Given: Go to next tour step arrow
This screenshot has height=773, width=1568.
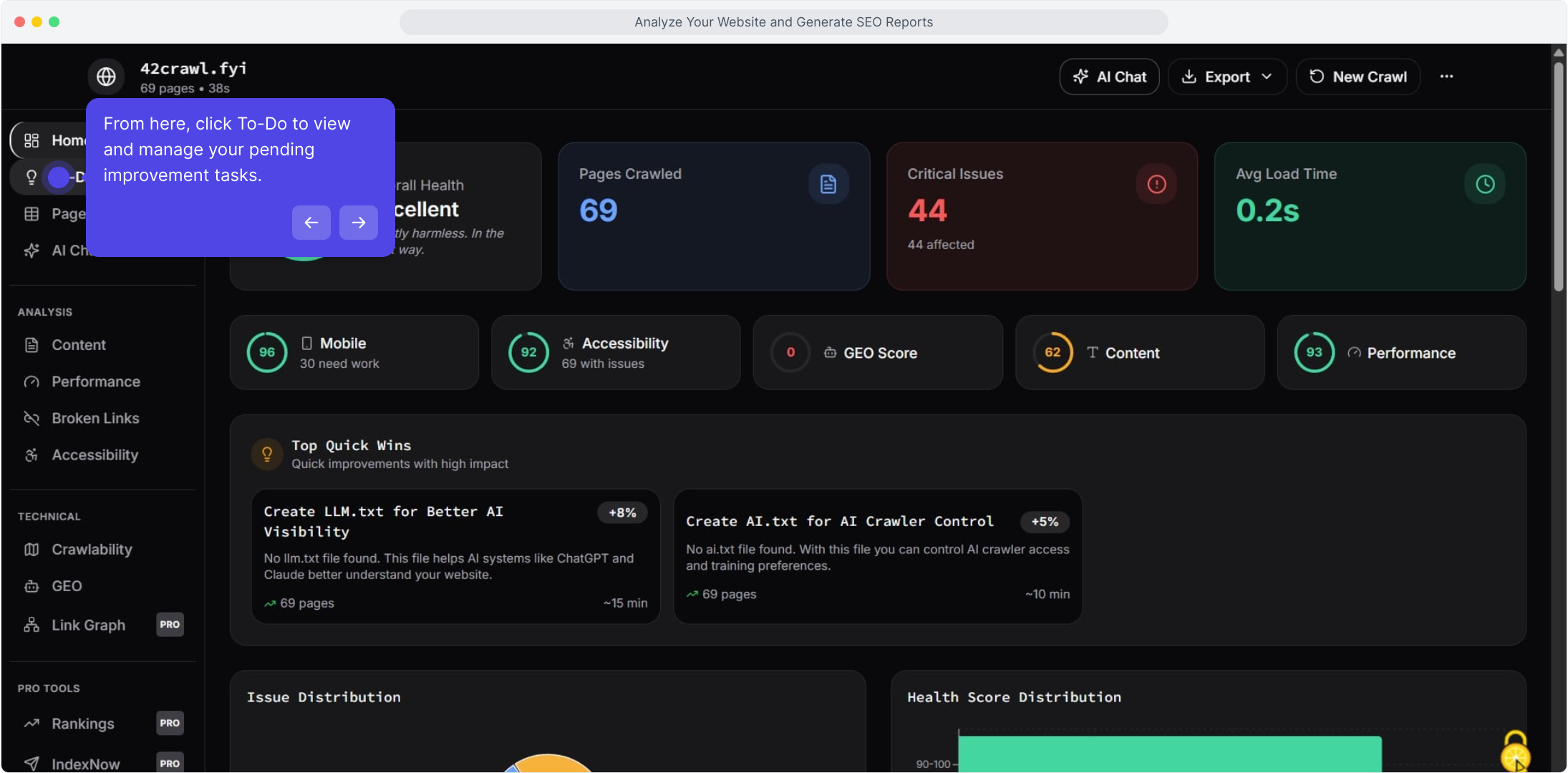Looking at the screenshot, I should click(x=359, y=223).
